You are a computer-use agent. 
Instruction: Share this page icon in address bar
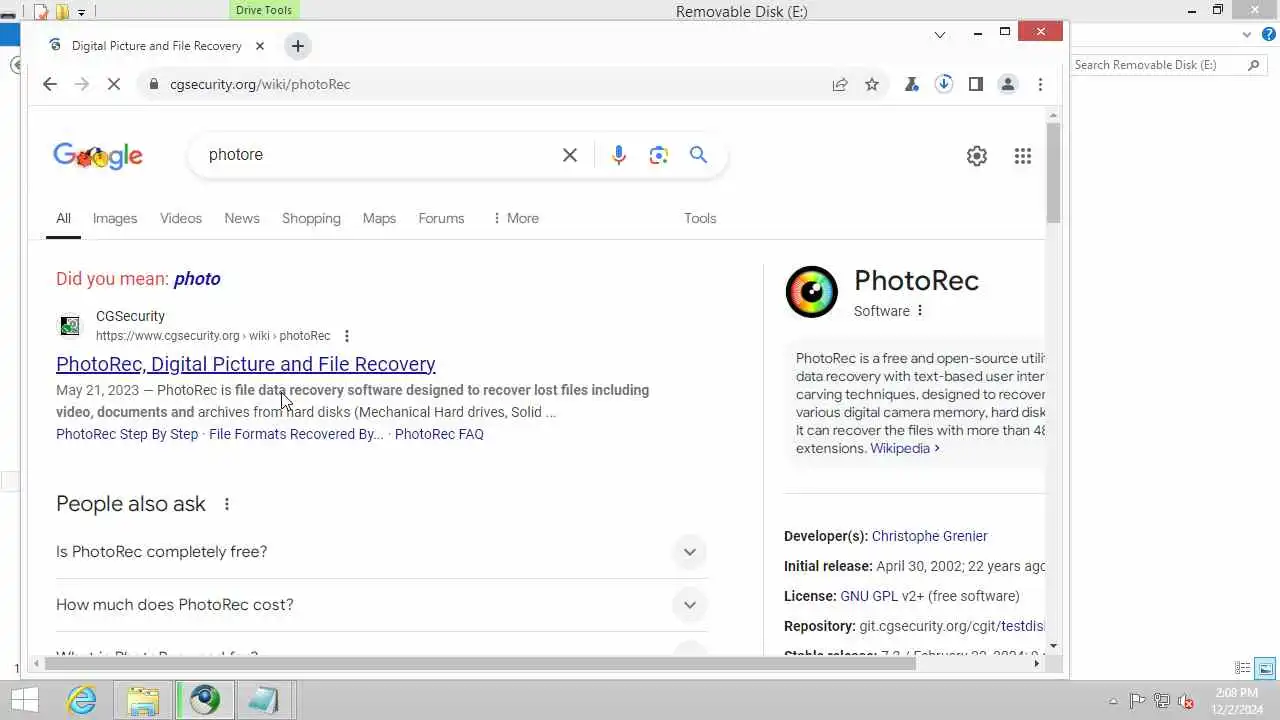coord(840,84)
